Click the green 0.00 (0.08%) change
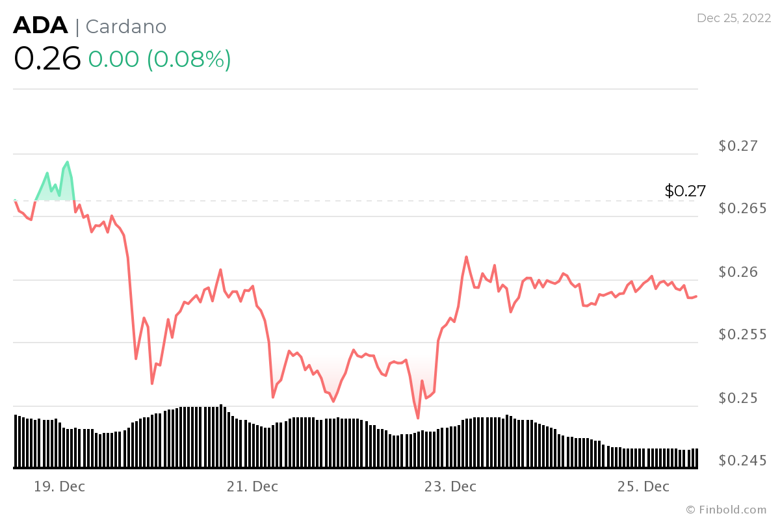The width and height of the screenshot is (780, 520). 159,59
